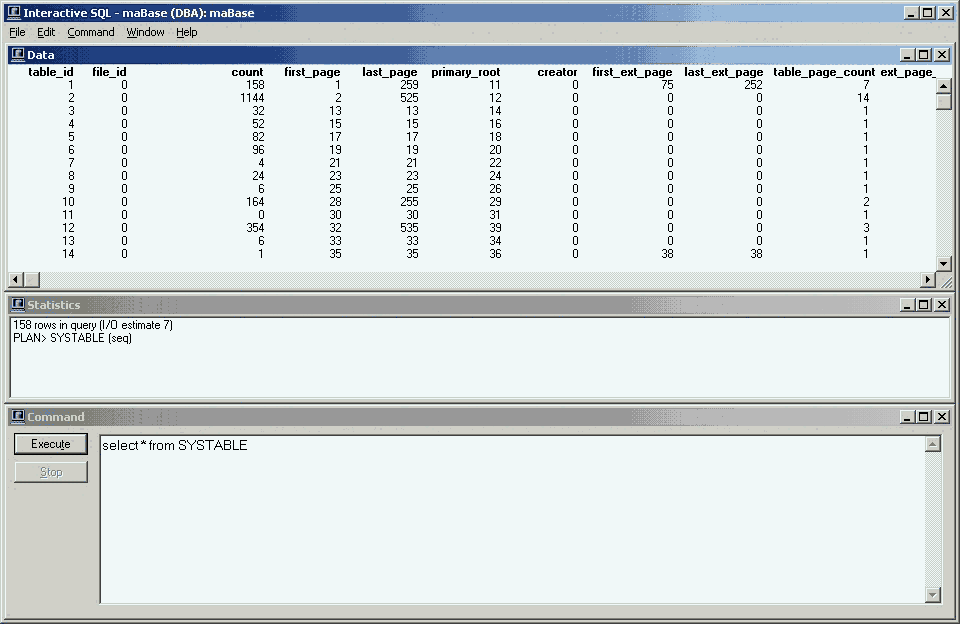
Task: Open the Command menu
Action: click(x=91, y=32)
